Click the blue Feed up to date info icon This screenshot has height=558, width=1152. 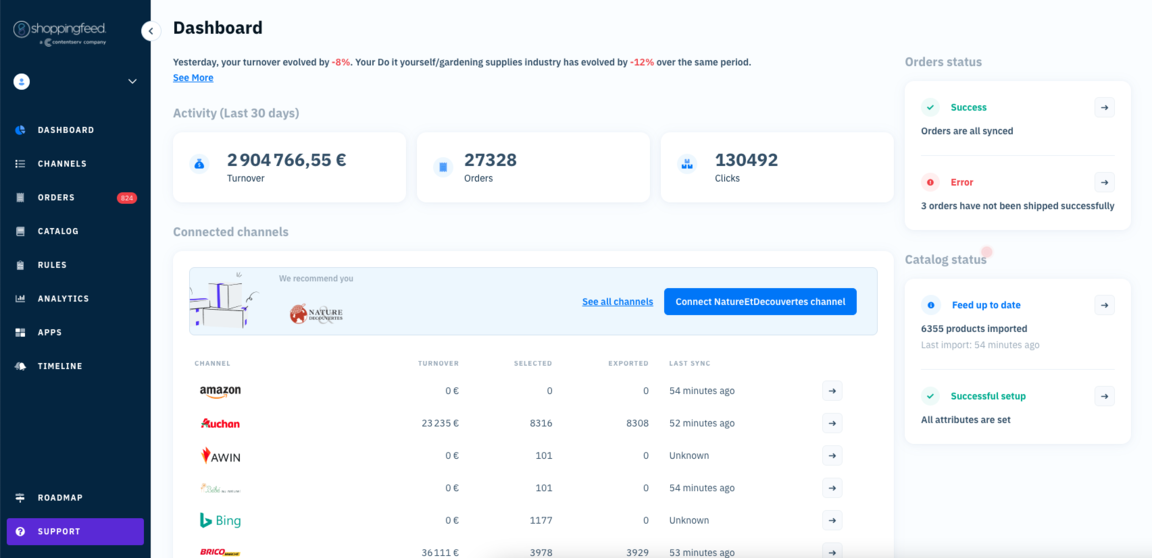click(931, 305)
